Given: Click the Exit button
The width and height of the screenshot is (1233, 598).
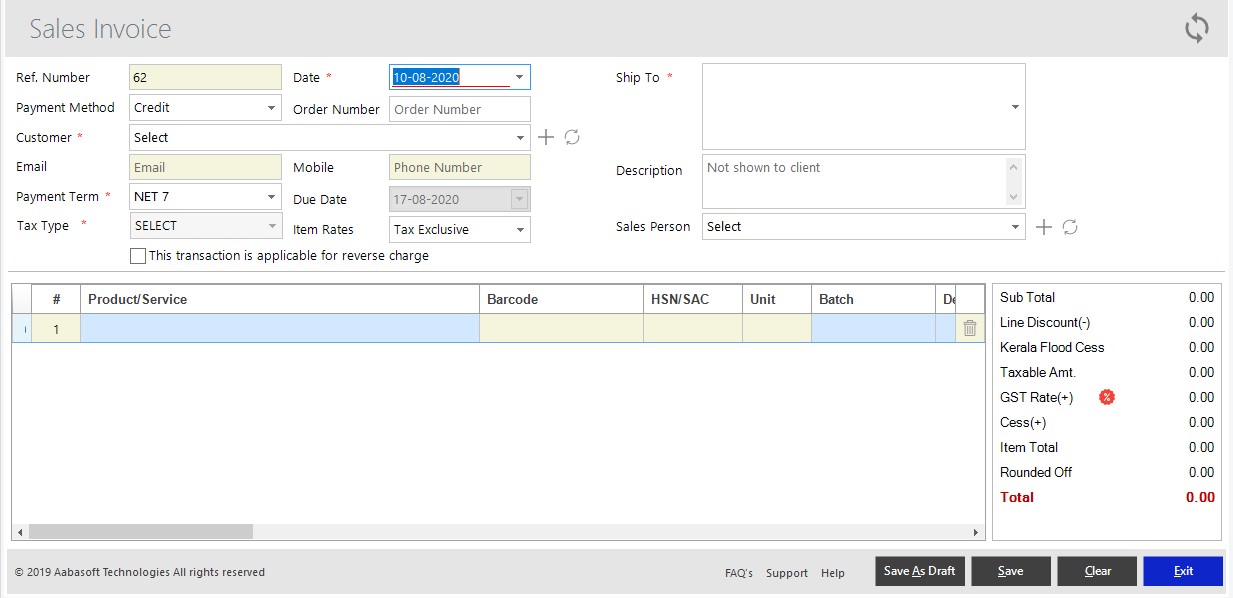Looking at the screenshot, I should pyautogui.click(x=1182, y=570).
